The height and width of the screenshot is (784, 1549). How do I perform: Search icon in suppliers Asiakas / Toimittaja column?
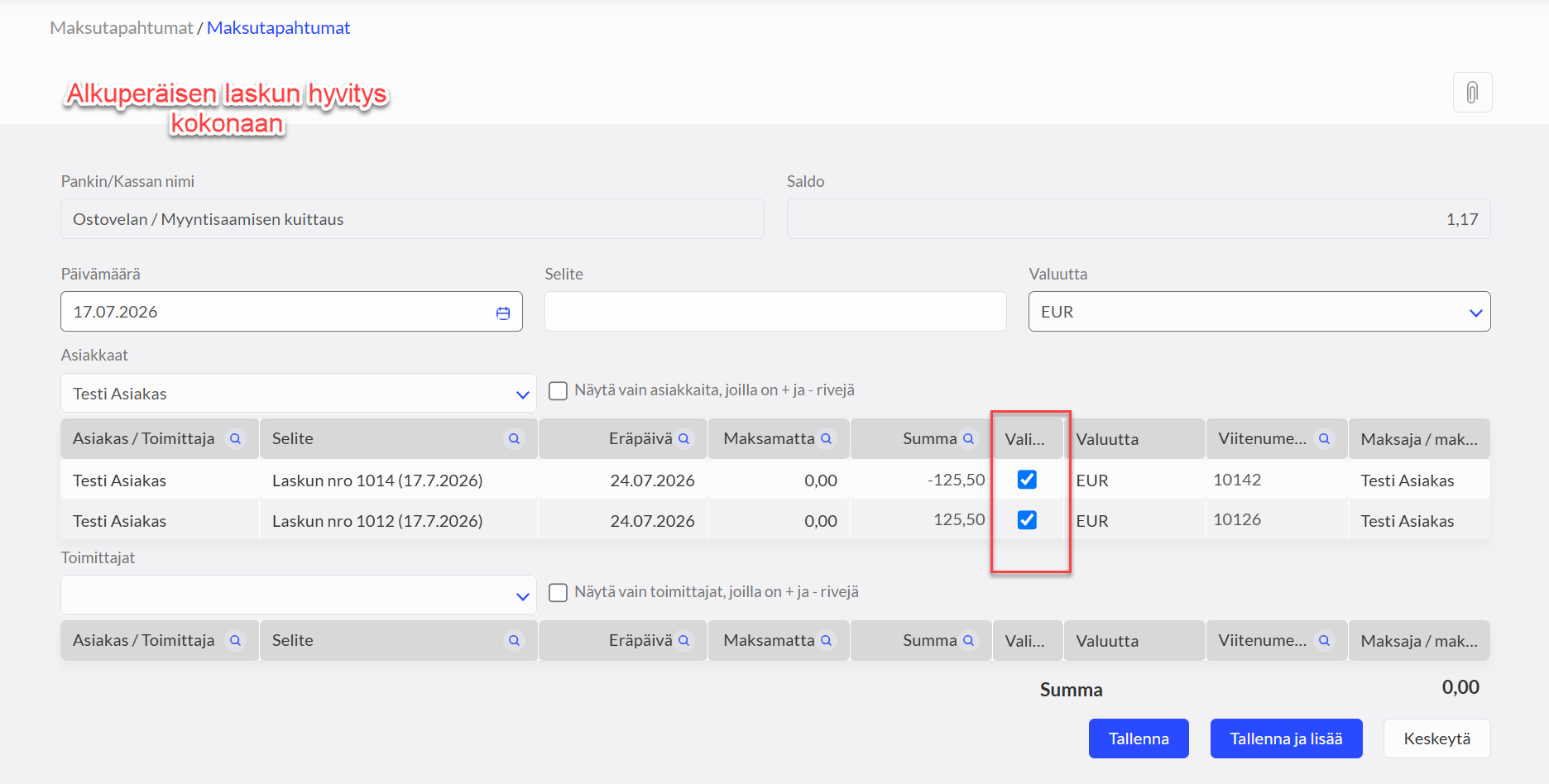pos(236,641)
